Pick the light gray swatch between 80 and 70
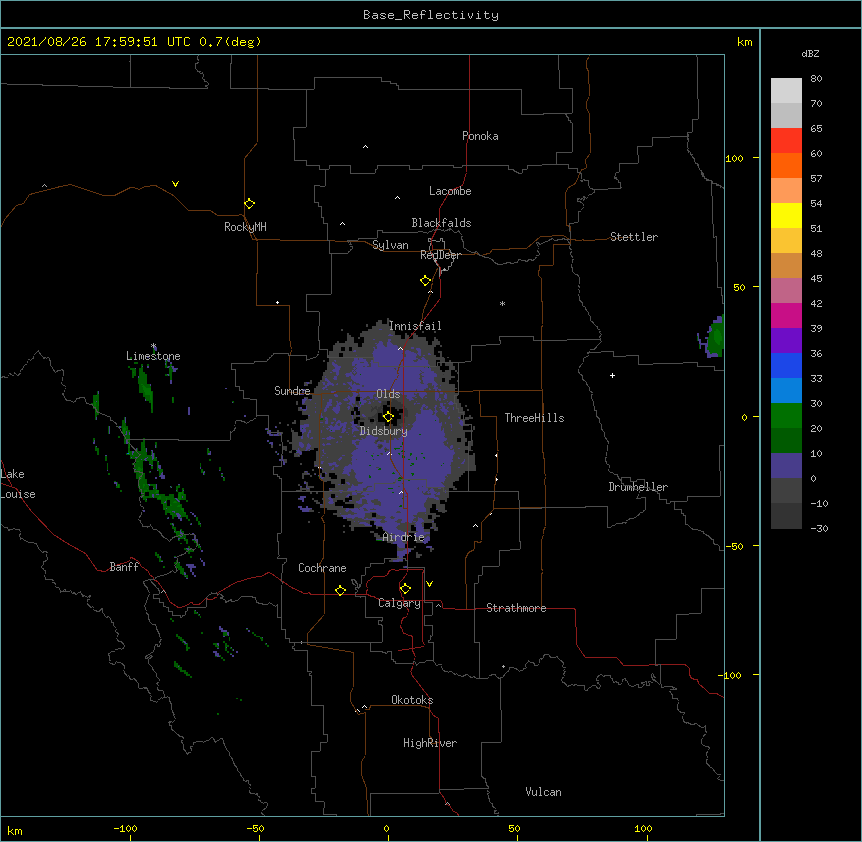This screenshot has width=862, height=842. (x=786, y=91)
